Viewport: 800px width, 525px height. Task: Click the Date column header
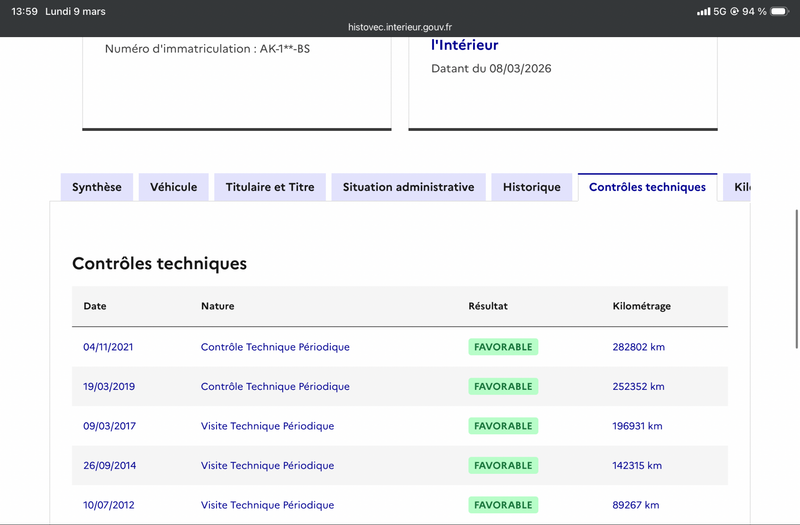(x=95, y=306)
